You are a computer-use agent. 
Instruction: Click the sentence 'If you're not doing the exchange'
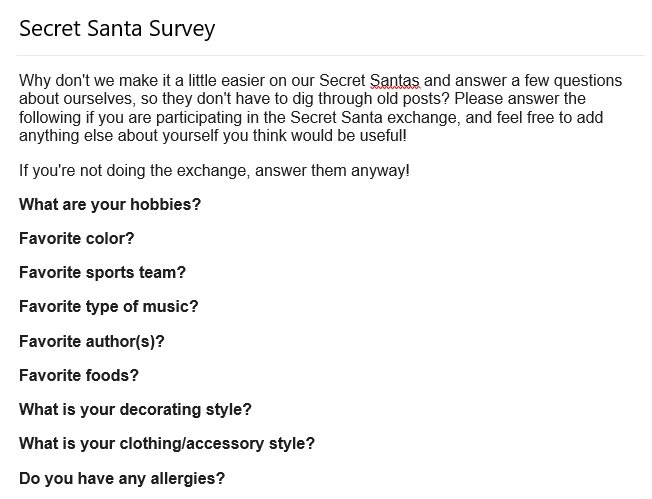[135, 171]
